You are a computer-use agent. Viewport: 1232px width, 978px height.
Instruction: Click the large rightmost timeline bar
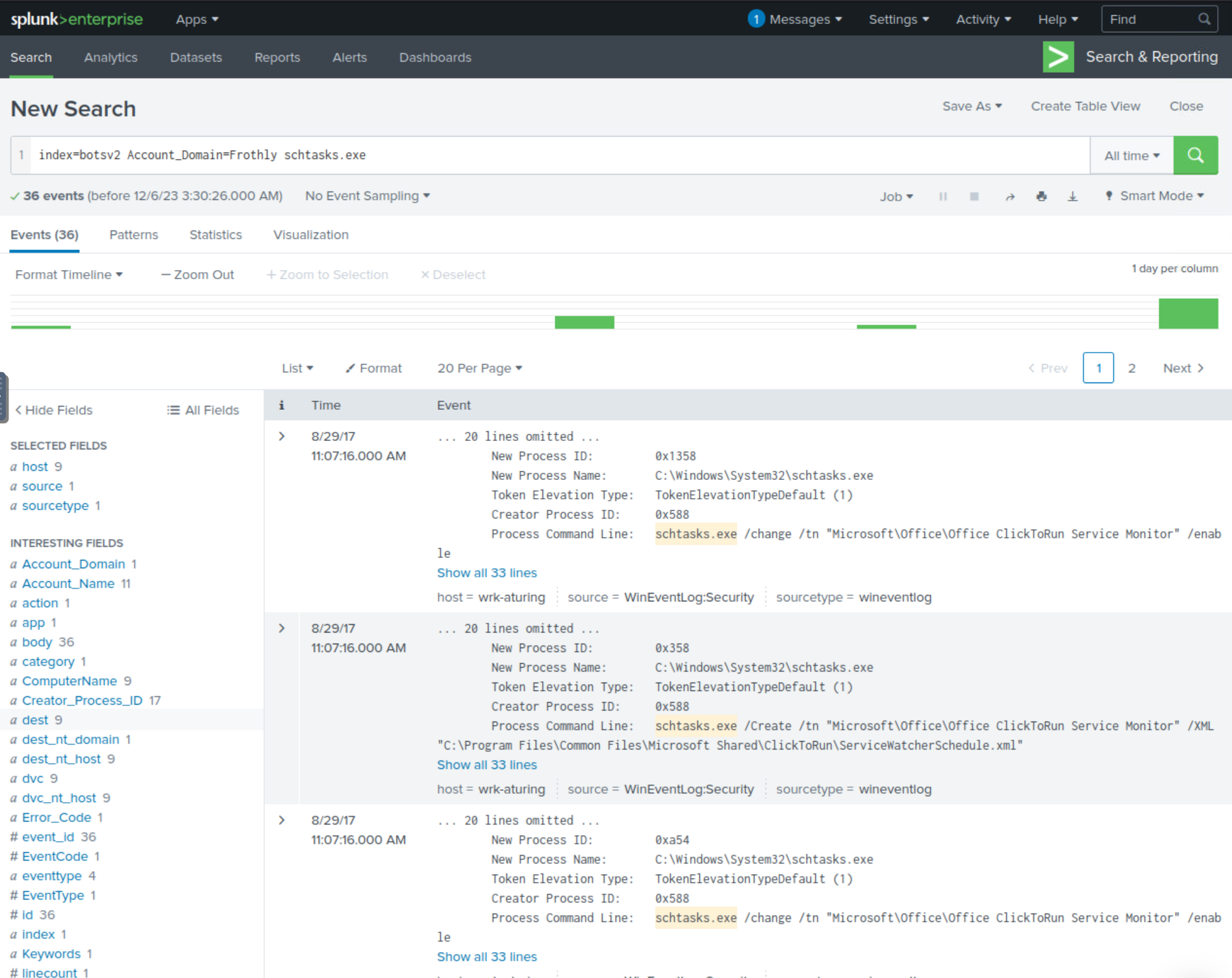pos(1188,314)
